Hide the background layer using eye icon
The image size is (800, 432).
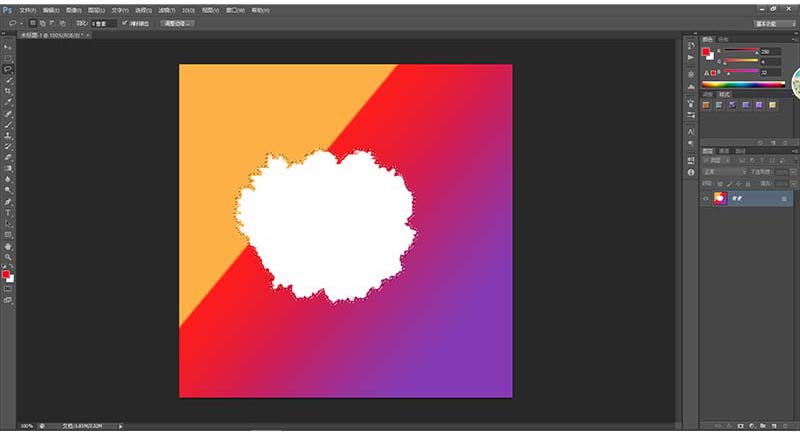tap(706, 200)
